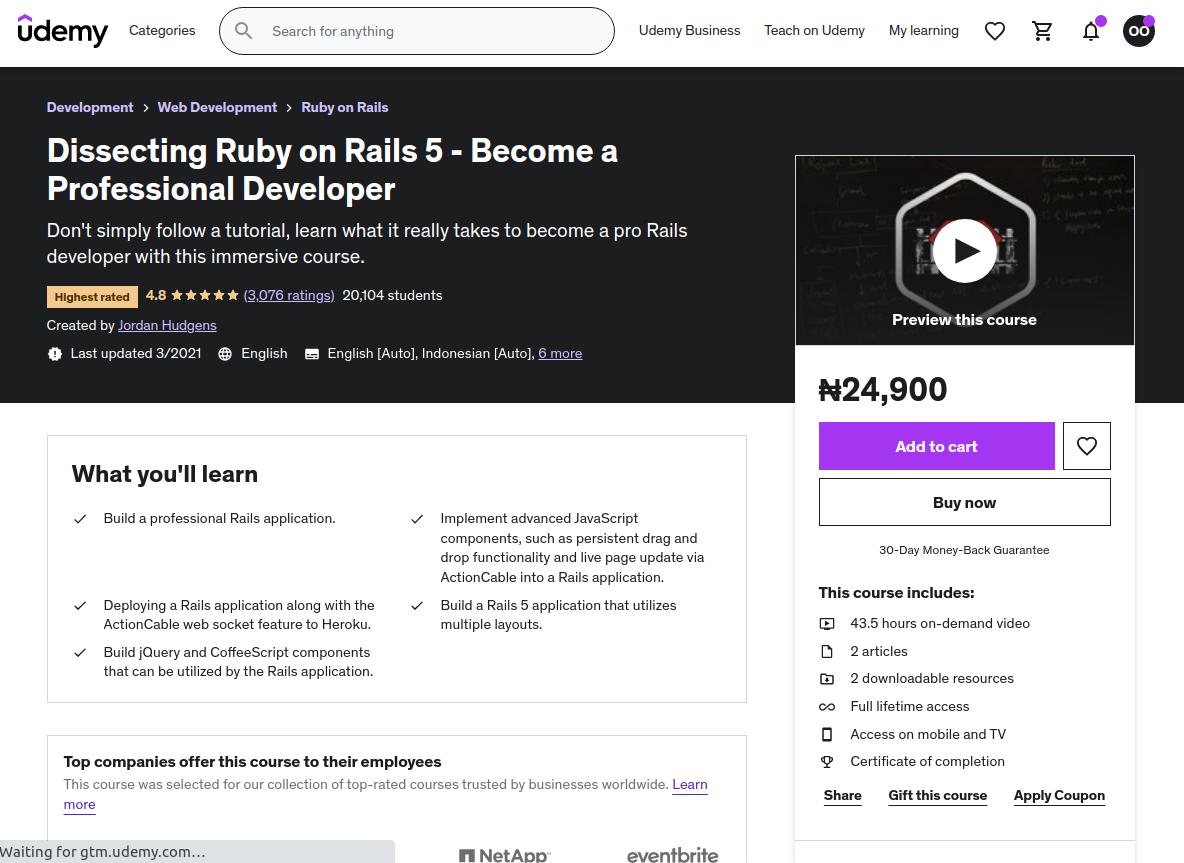Click Gift this course
1184x863 pixels.
[938, 795]
